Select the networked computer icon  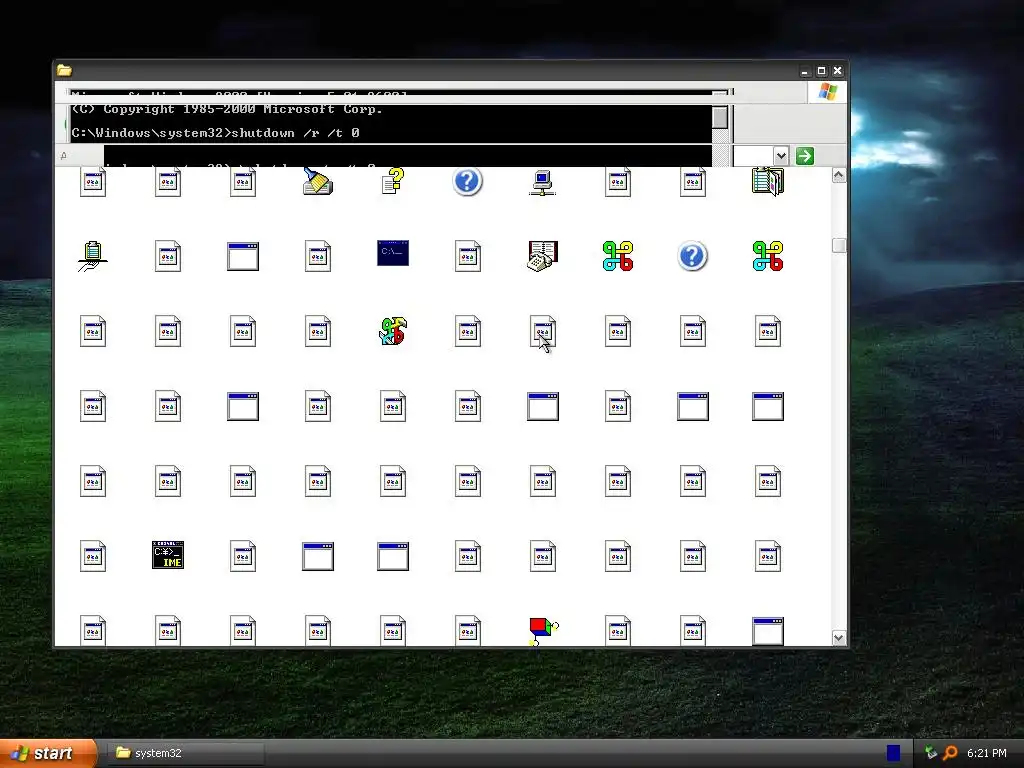pyautogui.click(x=543, y=182)
